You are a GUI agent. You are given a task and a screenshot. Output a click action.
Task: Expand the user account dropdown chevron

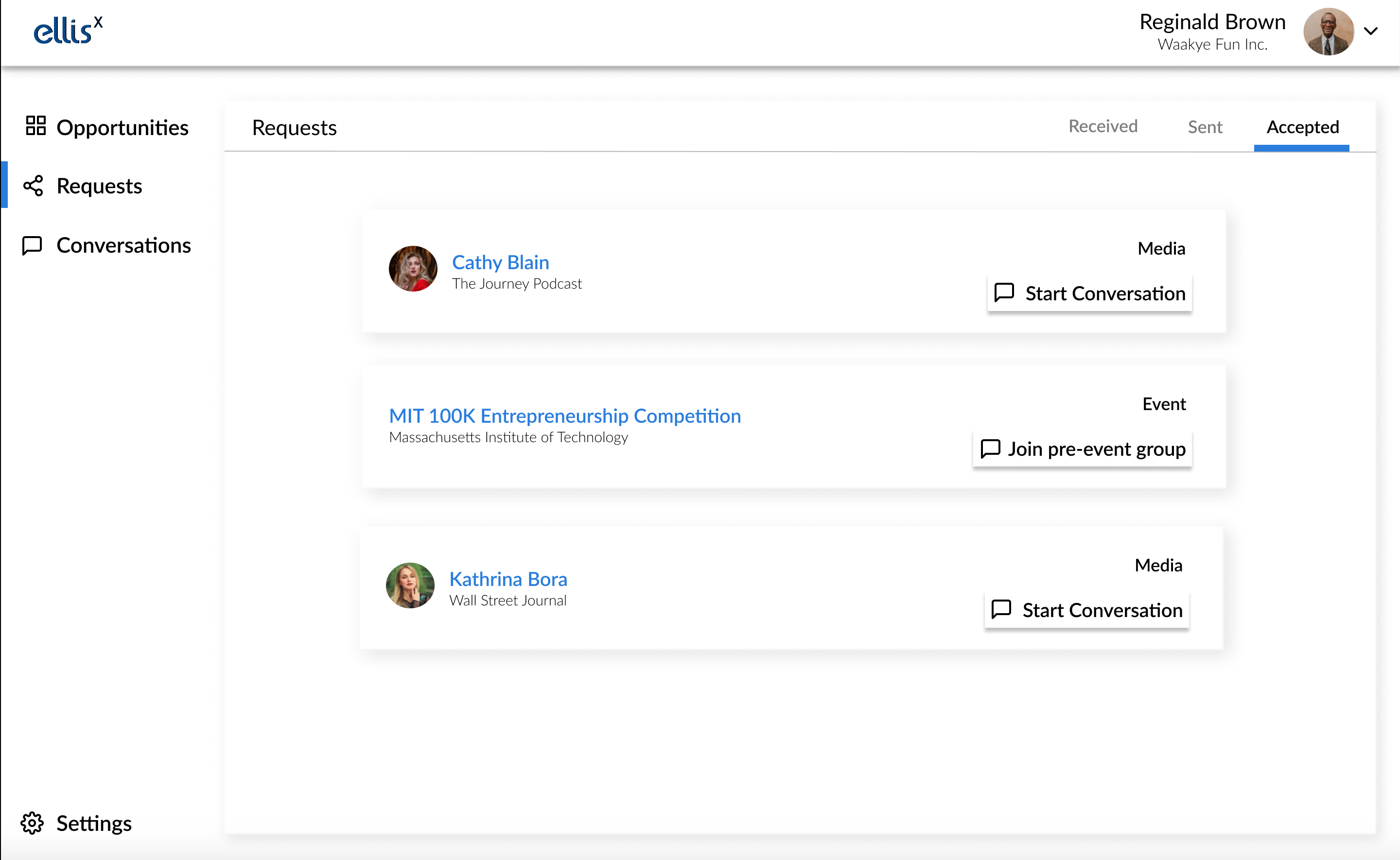pos(1370,31)
